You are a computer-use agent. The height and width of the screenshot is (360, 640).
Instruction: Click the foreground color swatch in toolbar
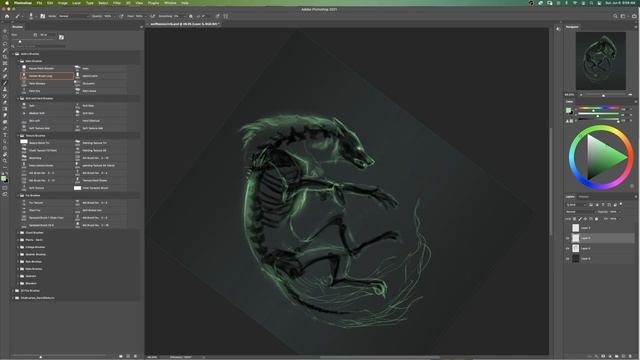click(4, 178)
